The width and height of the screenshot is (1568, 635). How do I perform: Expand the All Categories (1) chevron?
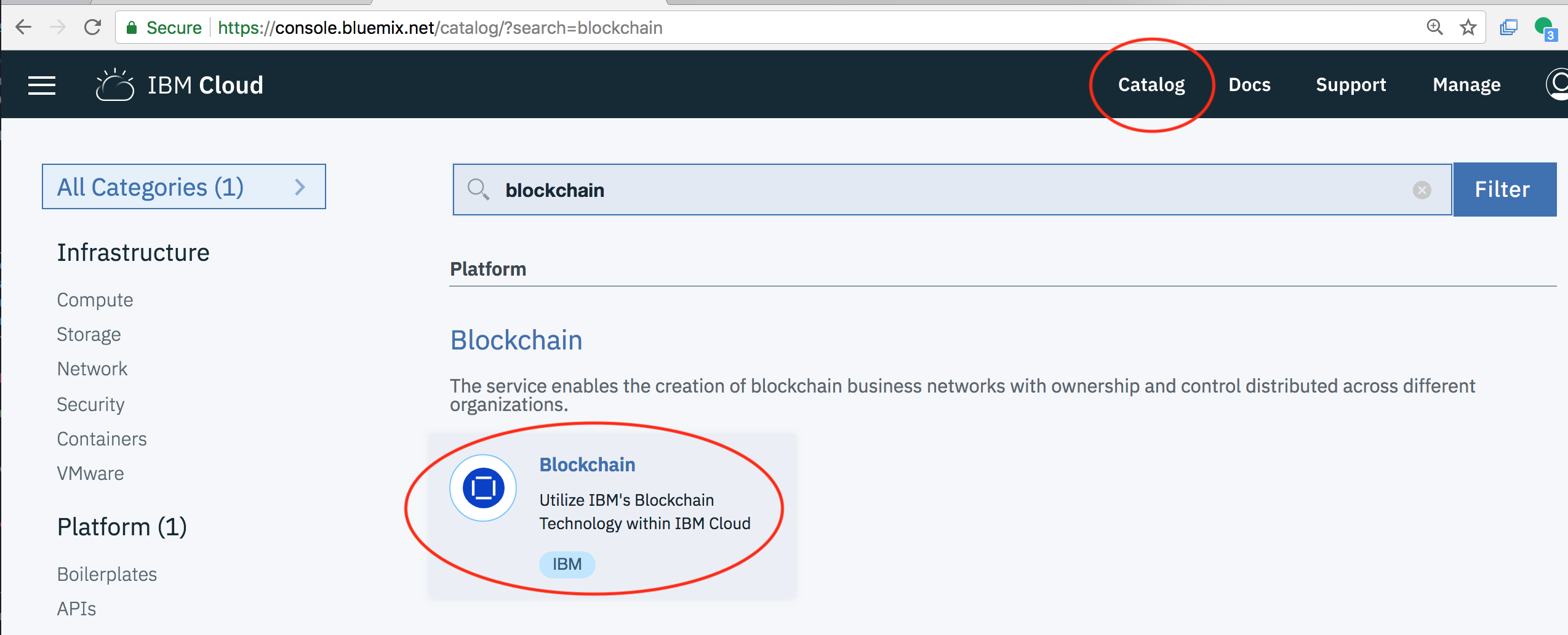click(300, 187)
